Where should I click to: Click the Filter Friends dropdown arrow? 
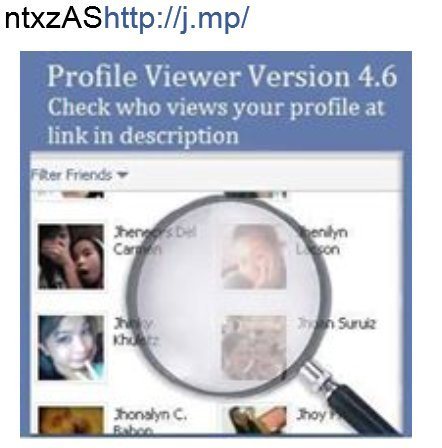122,175
